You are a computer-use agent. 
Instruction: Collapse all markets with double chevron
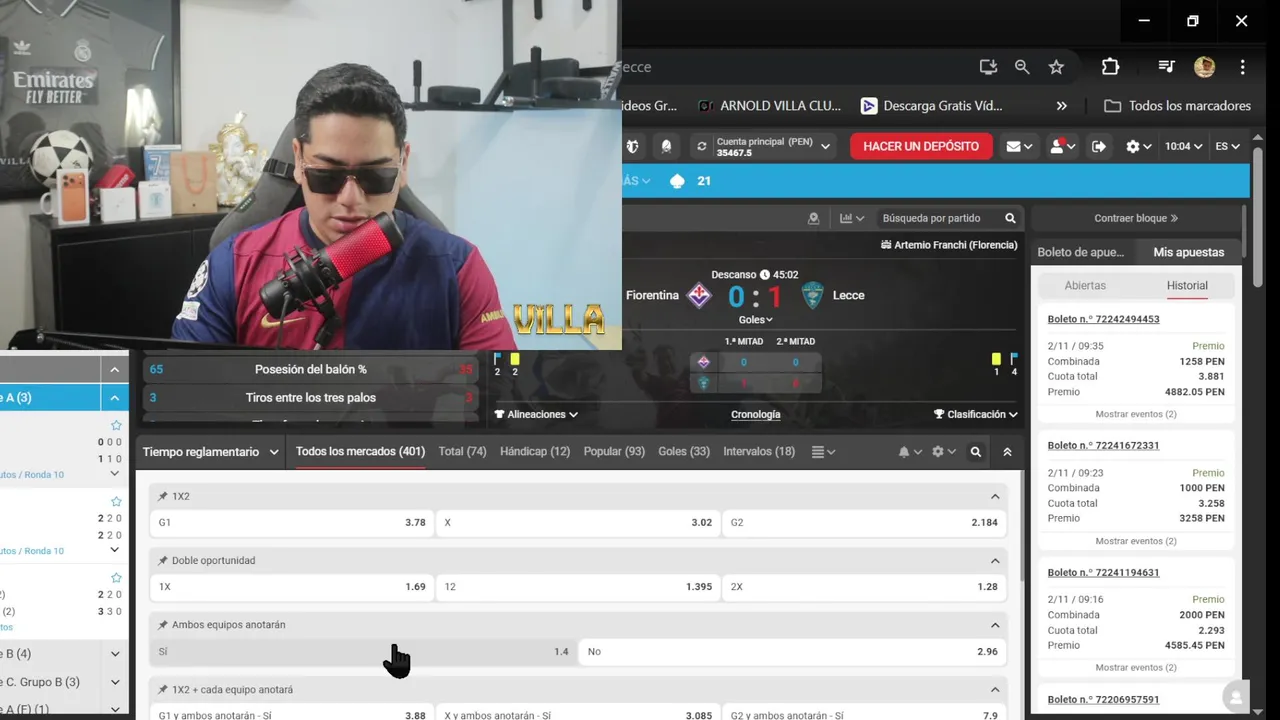pos(1007,452)
